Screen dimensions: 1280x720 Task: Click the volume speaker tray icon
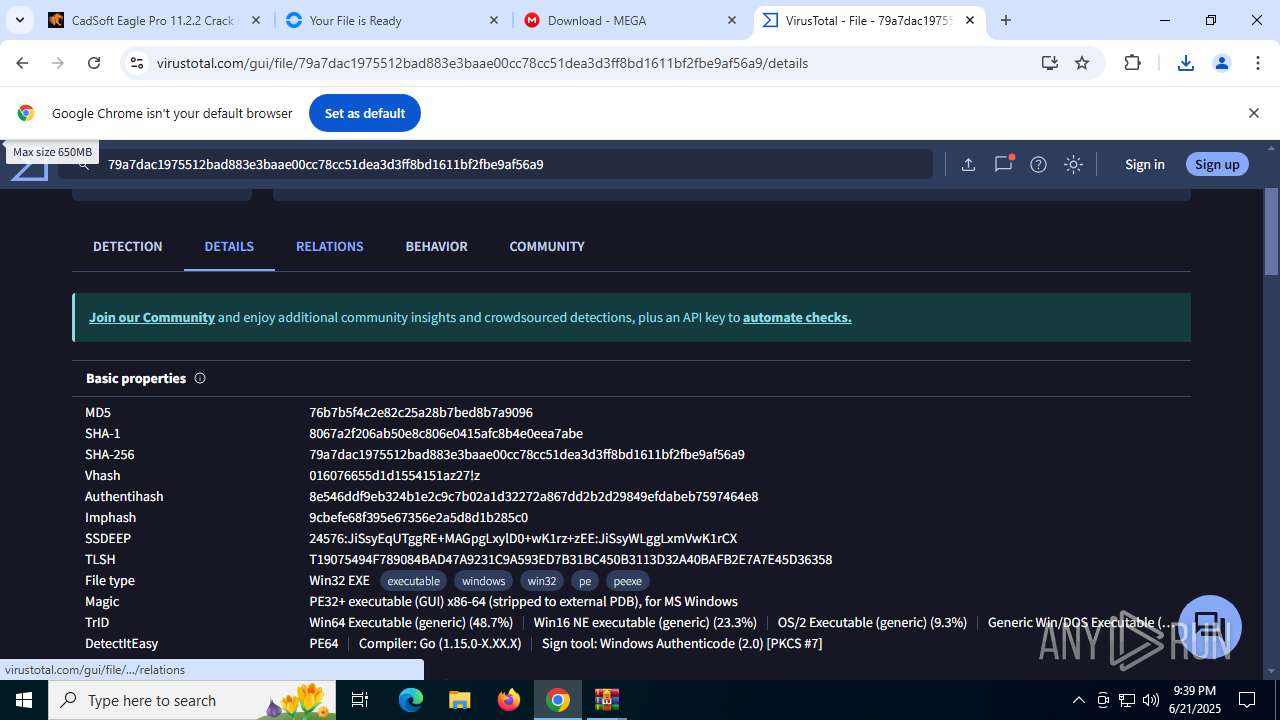click(1151, 700)
